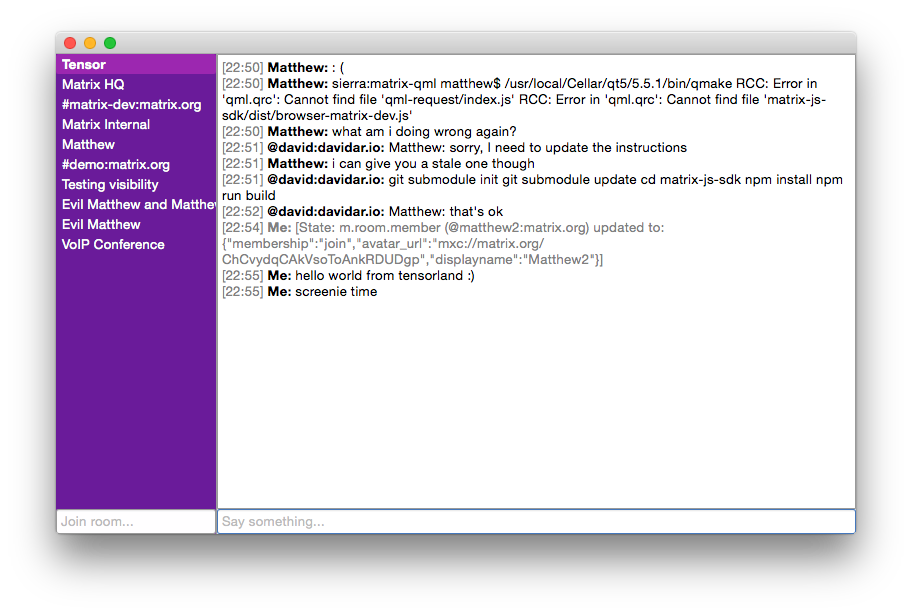Open the Matrix Internal room
This screenshot has width=912, height=614.
click(x=136, y=124)
